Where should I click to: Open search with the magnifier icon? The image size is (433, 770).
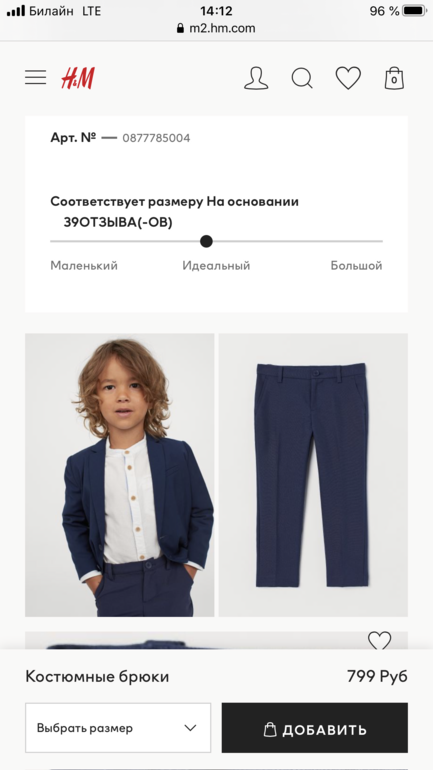tap(302, 78)
